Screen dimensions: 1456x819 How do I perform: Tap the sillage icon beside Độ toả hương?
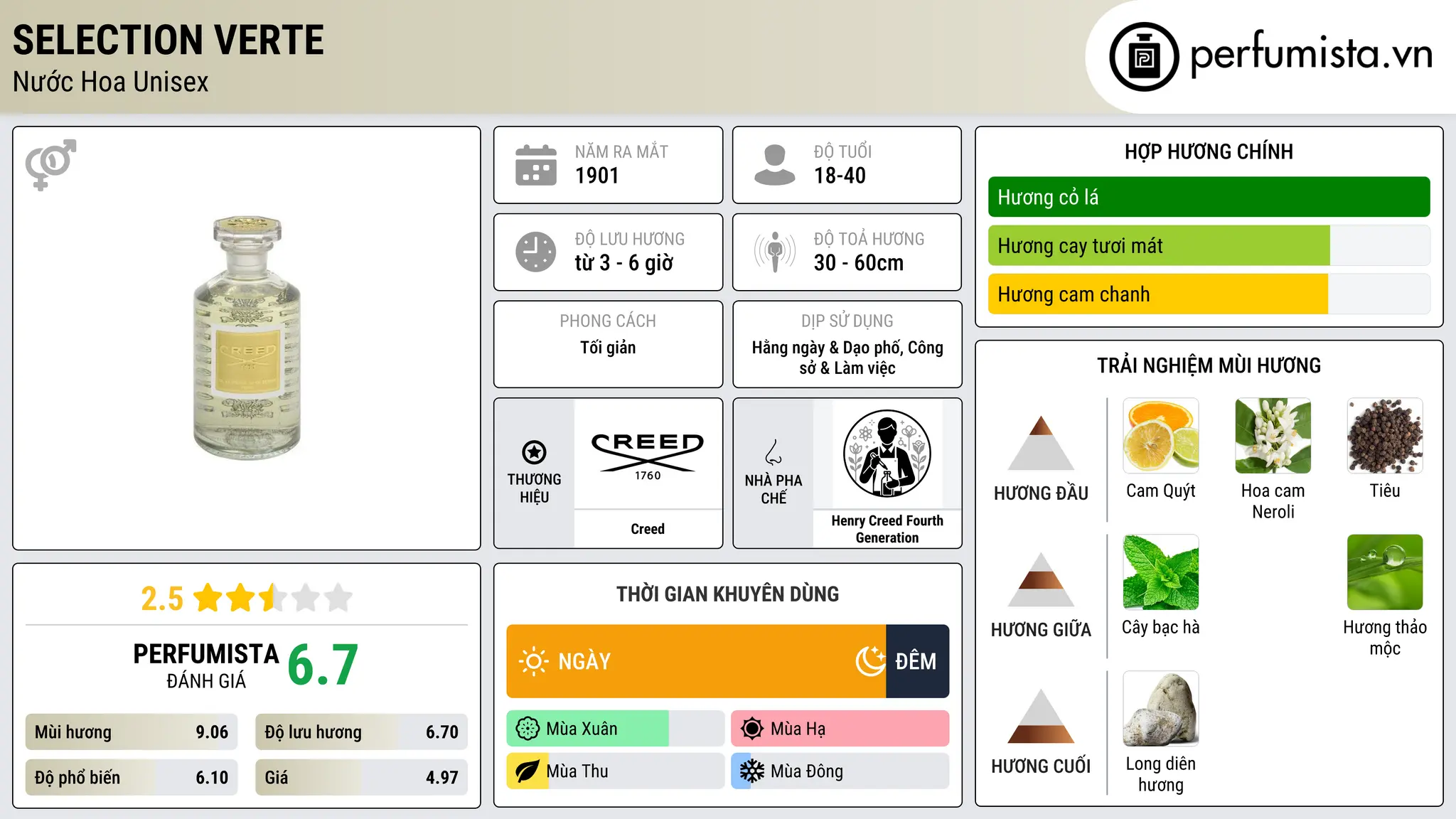tap(775, 252)
